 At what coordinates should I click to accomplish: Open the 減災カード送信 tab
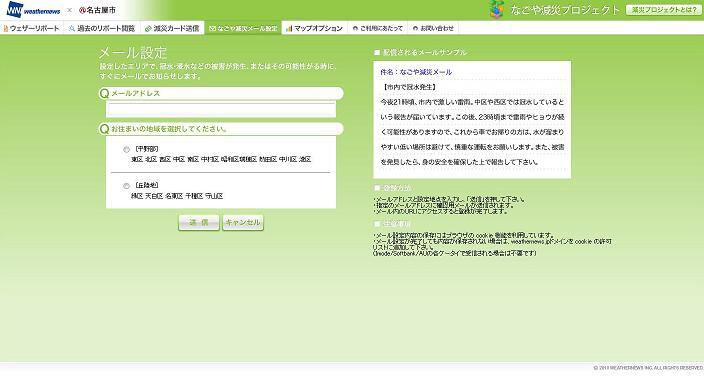(x=172, y=28)
